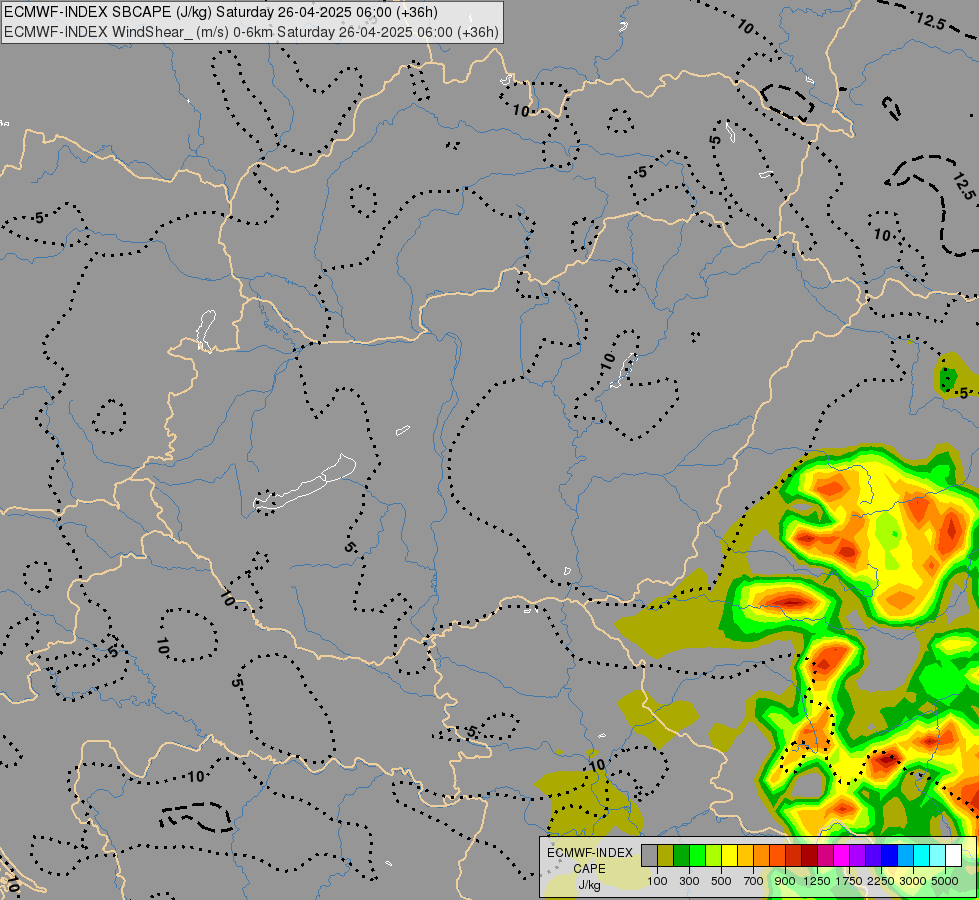Click the pure blue legend swatch
979x900 pixels.
point(889,855)
